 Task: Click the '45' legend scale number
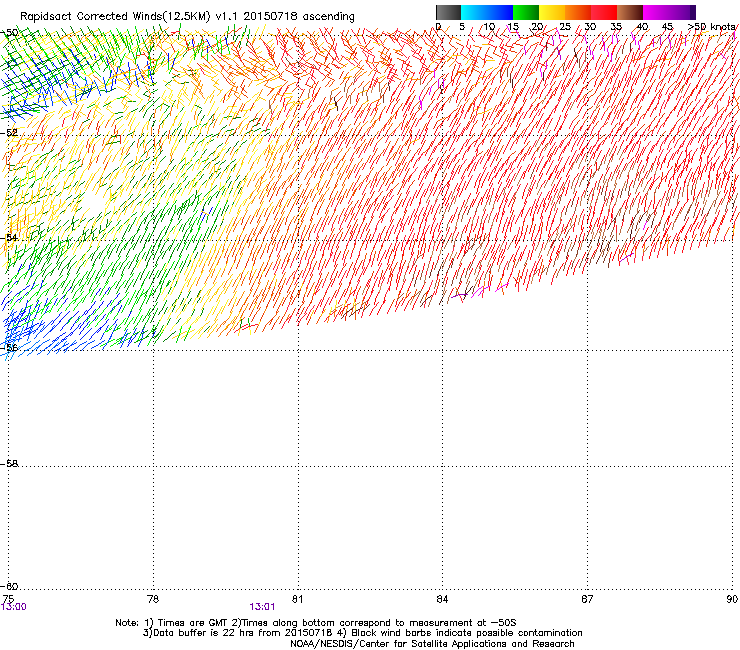667,27
